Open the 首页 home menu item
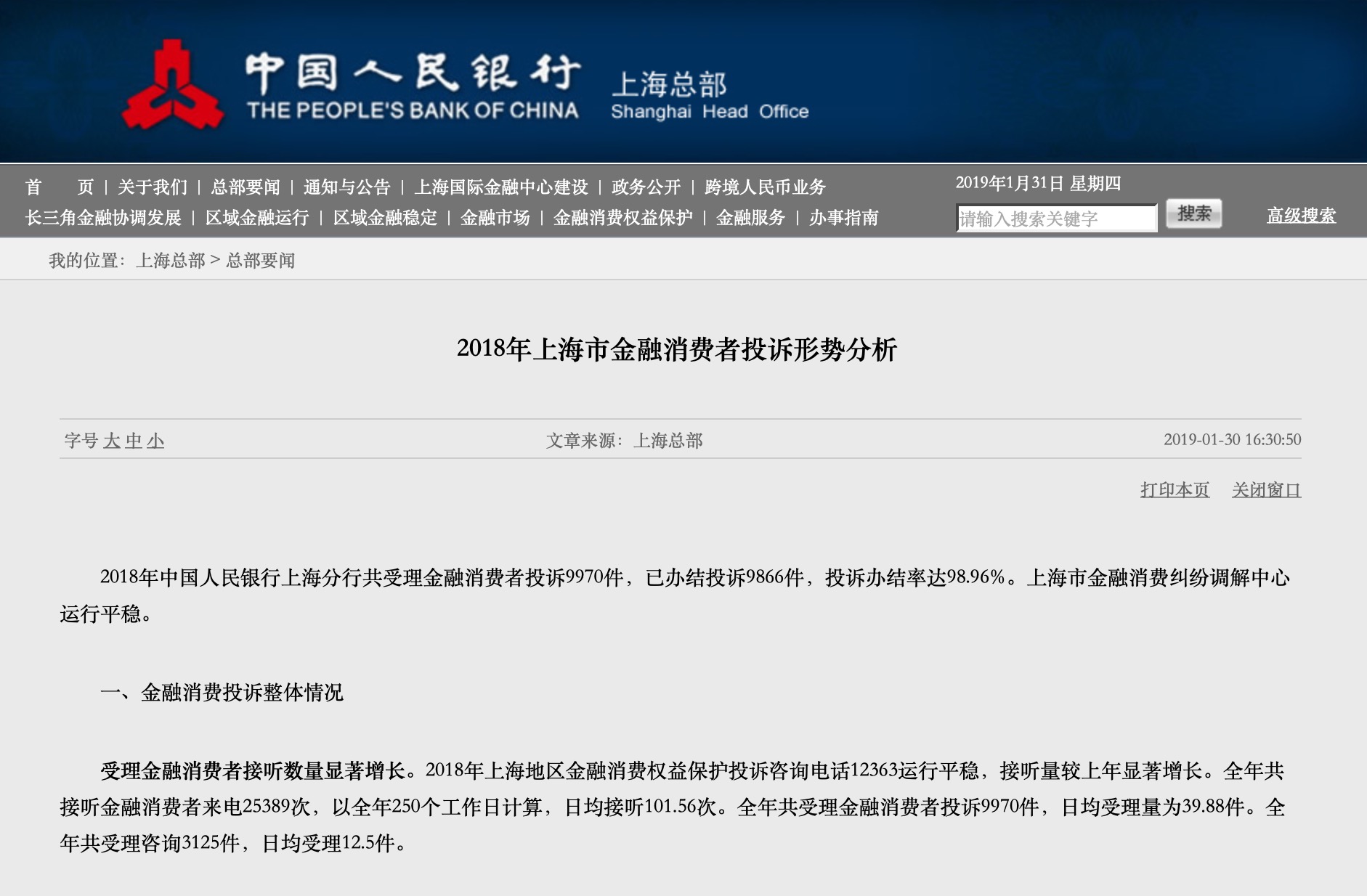This screenshot has width=1367, height=896. coord(60,187)
